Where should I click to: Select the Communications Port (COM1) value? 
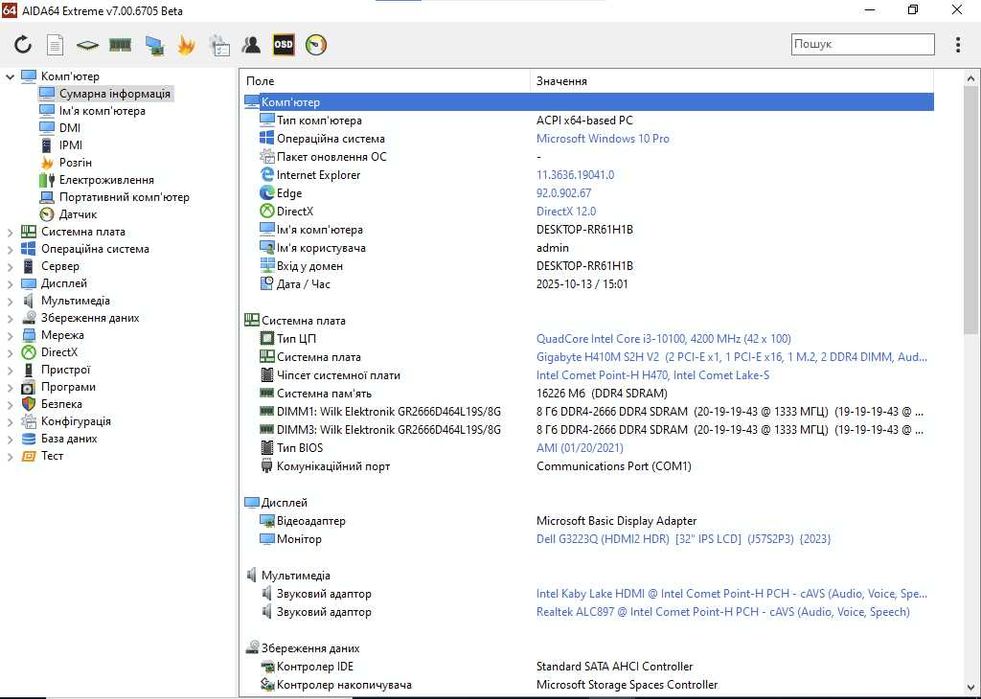614,466
